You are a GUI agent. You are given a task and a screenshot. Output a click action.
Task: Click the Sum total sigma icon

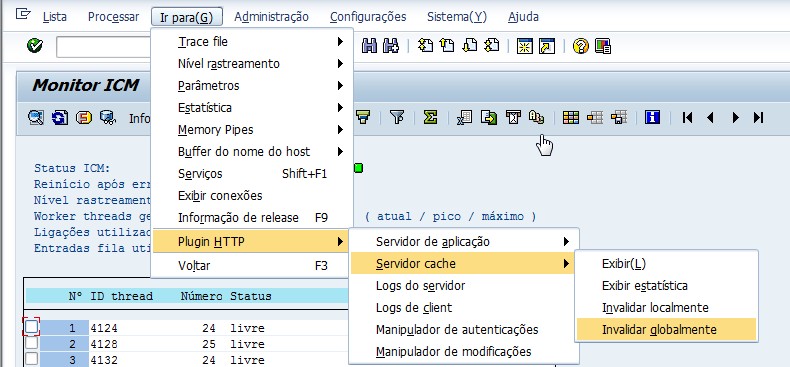(430, 117)
